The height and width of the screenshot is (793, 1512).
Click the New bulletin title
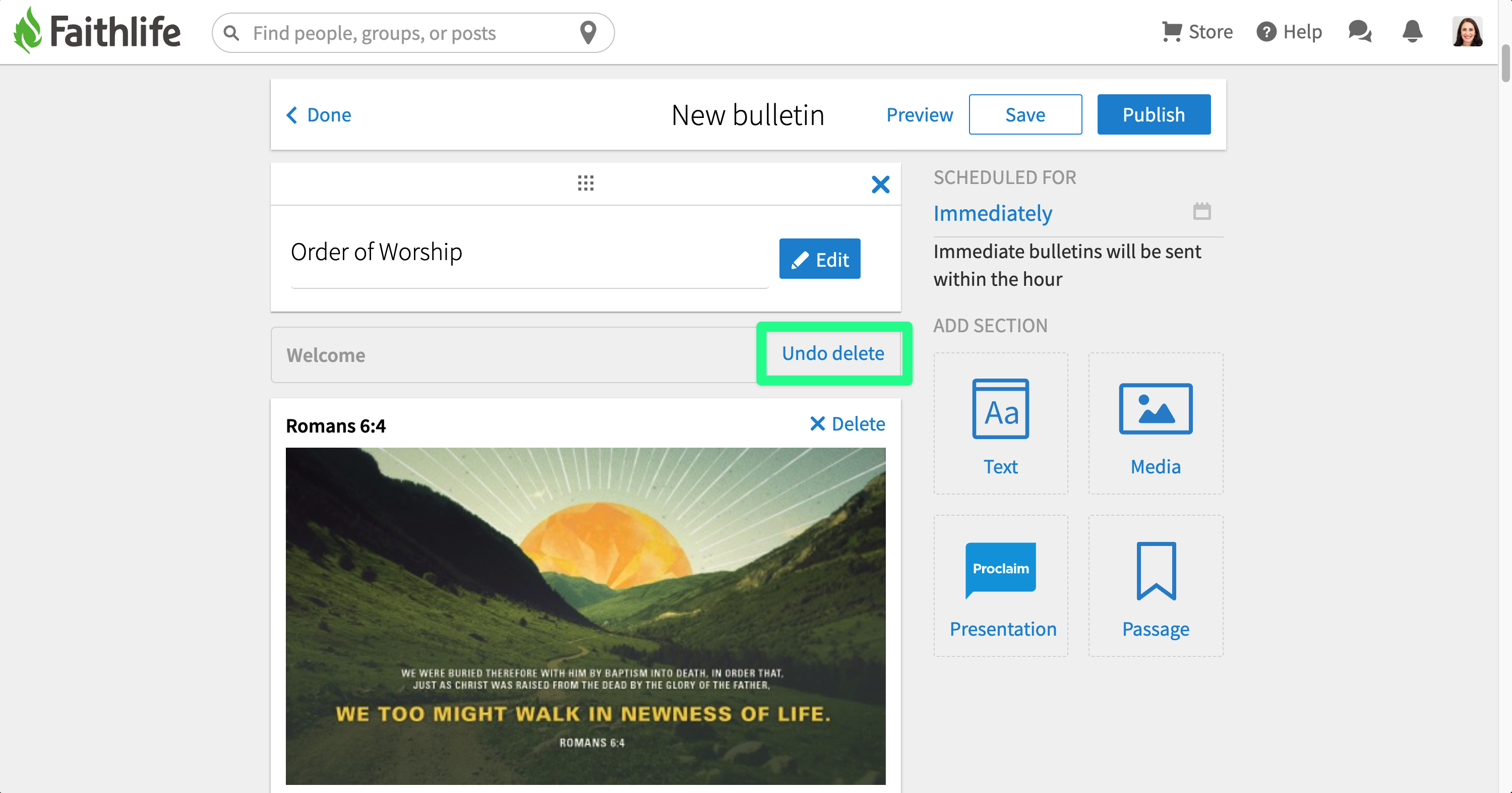pyautogui.click(x=748, y=114)
